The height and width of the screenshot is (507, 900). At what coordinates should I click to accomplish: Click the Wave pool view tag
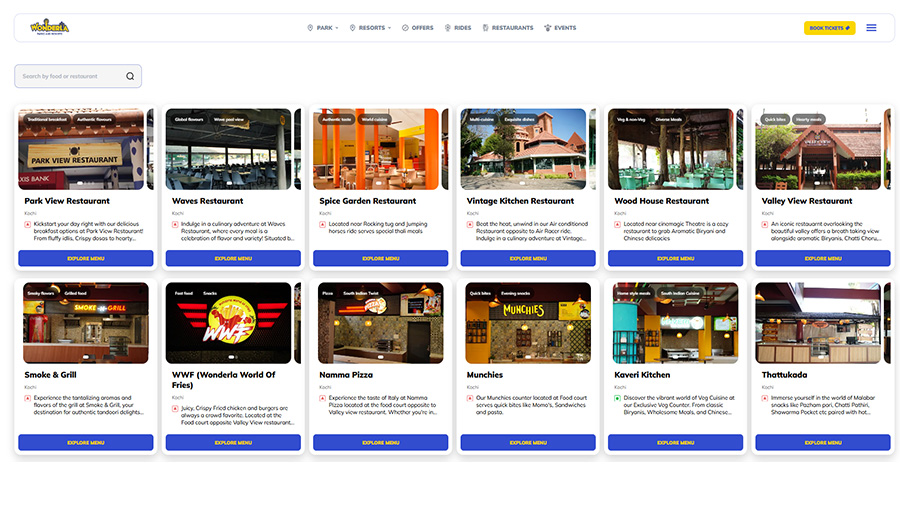pos(228,119)
